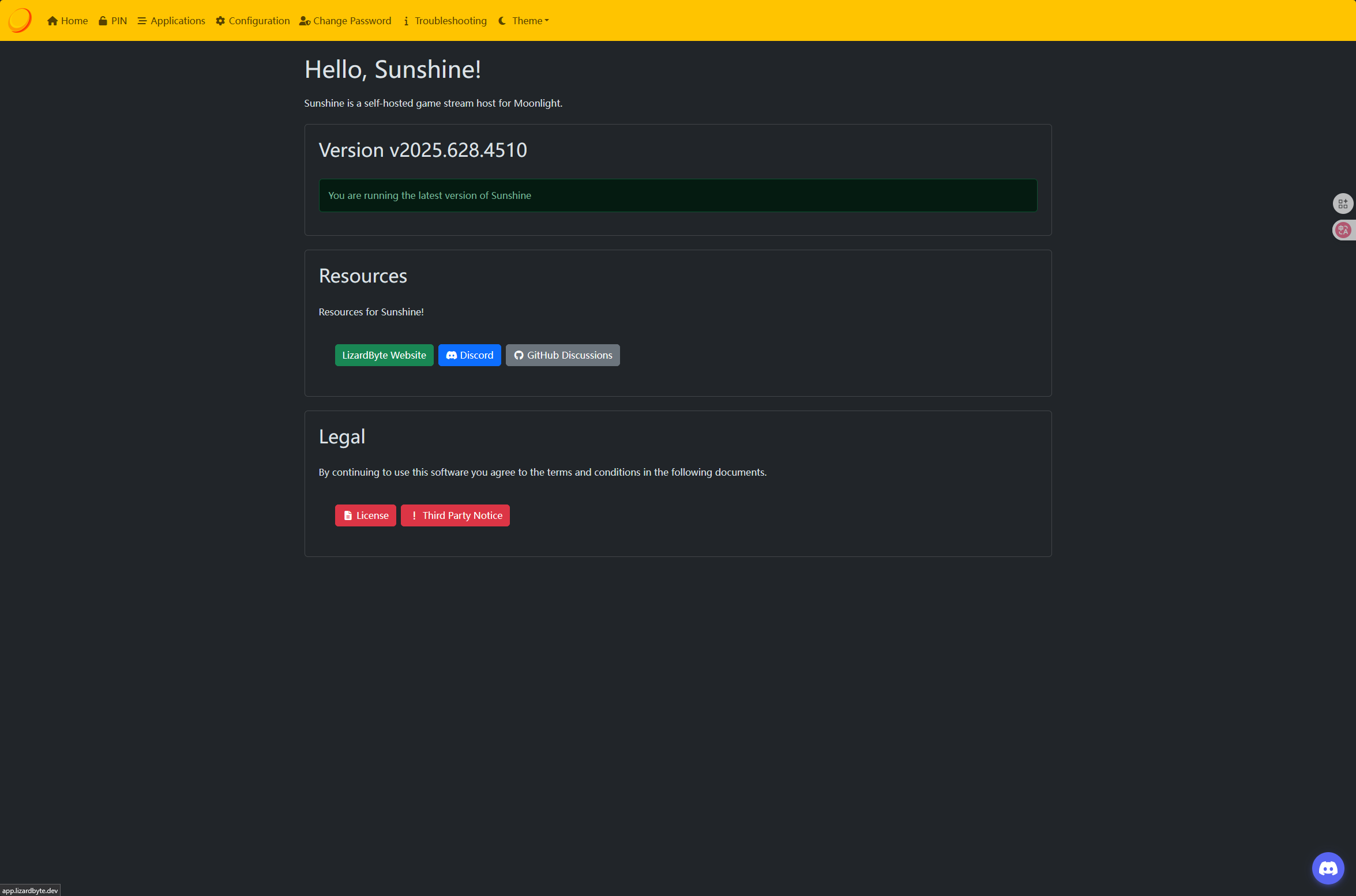
Task: Click the Configuration gear icon
Action: tap(220, 21)
